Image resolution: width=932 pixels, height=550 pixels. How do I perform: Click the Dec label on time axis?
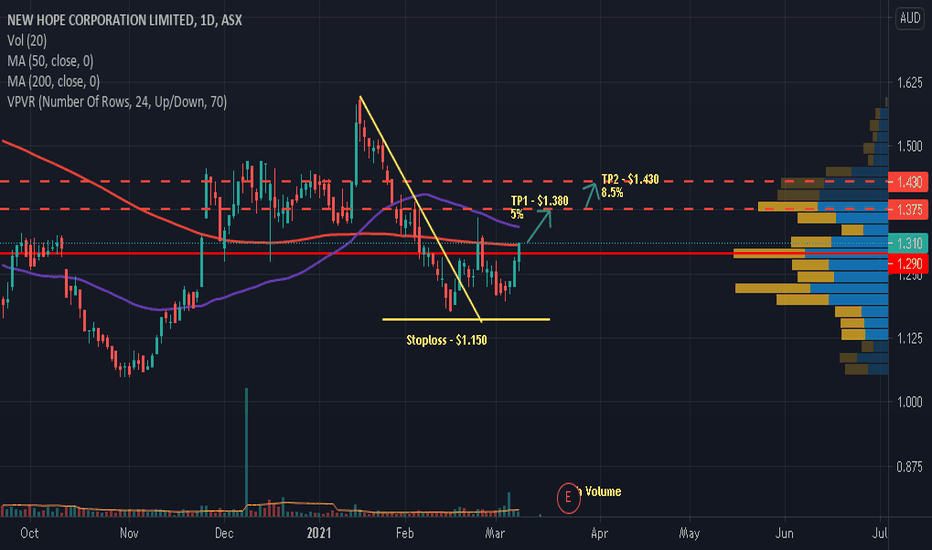click(224, 533)
